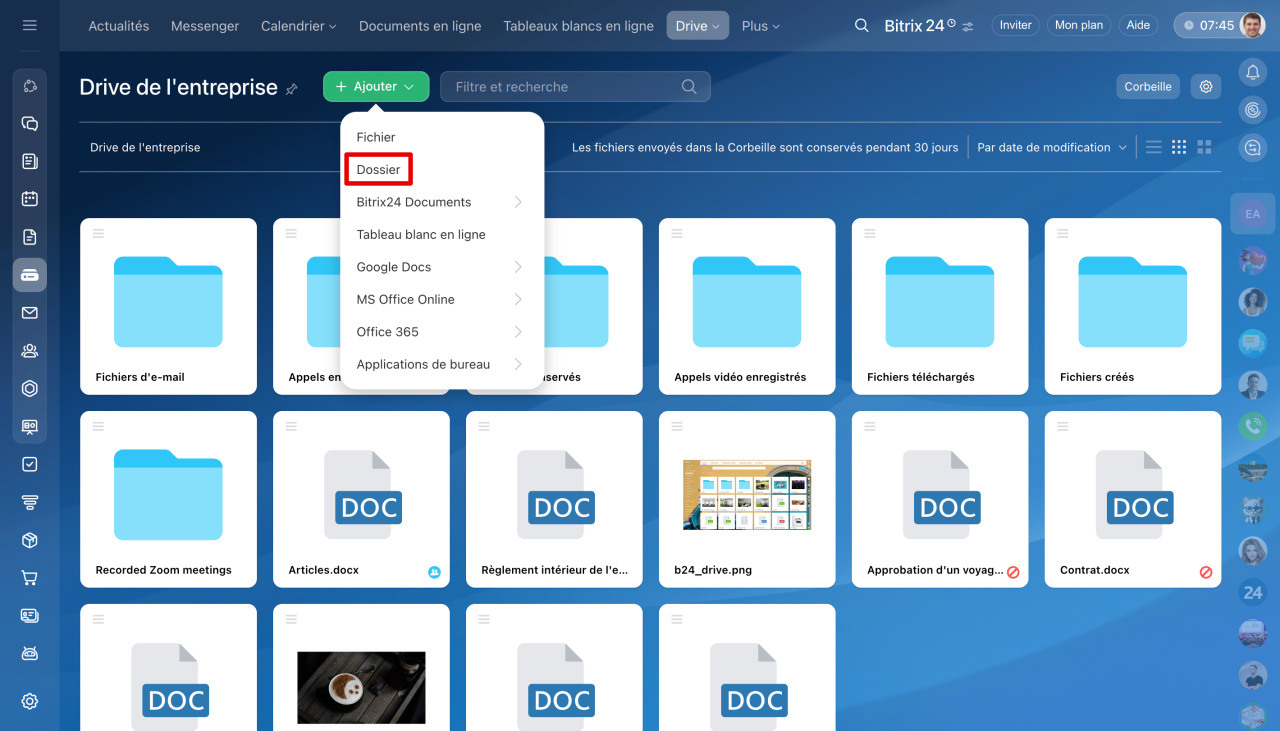This screenshot has width=1280, height=731.
Task: Select Dossier from the Ajouter menu
Action: tap(379, 170)
